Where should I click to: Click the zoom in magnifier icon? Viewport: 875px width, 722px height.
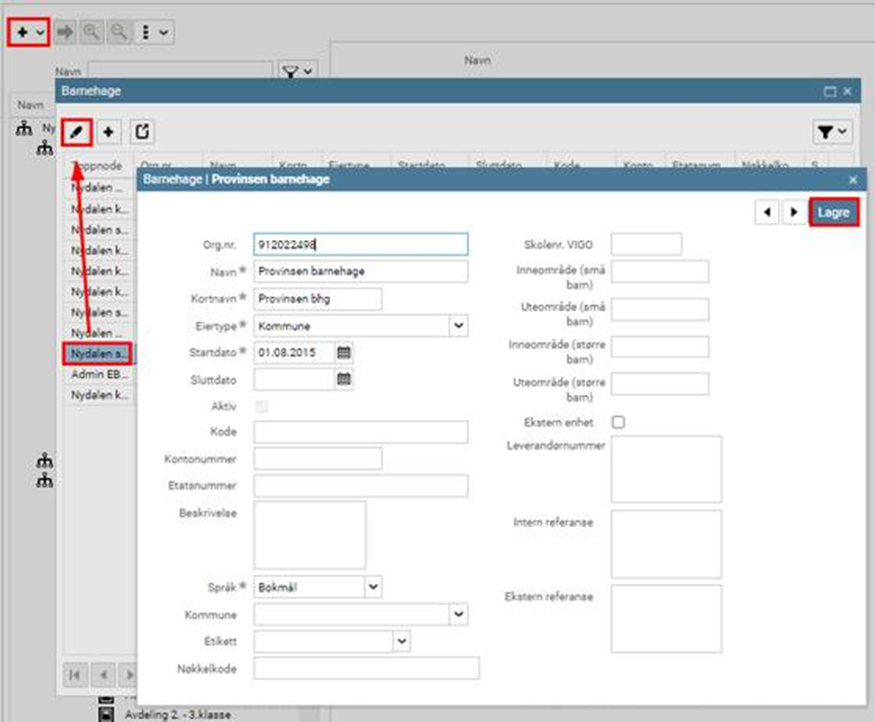92,32
